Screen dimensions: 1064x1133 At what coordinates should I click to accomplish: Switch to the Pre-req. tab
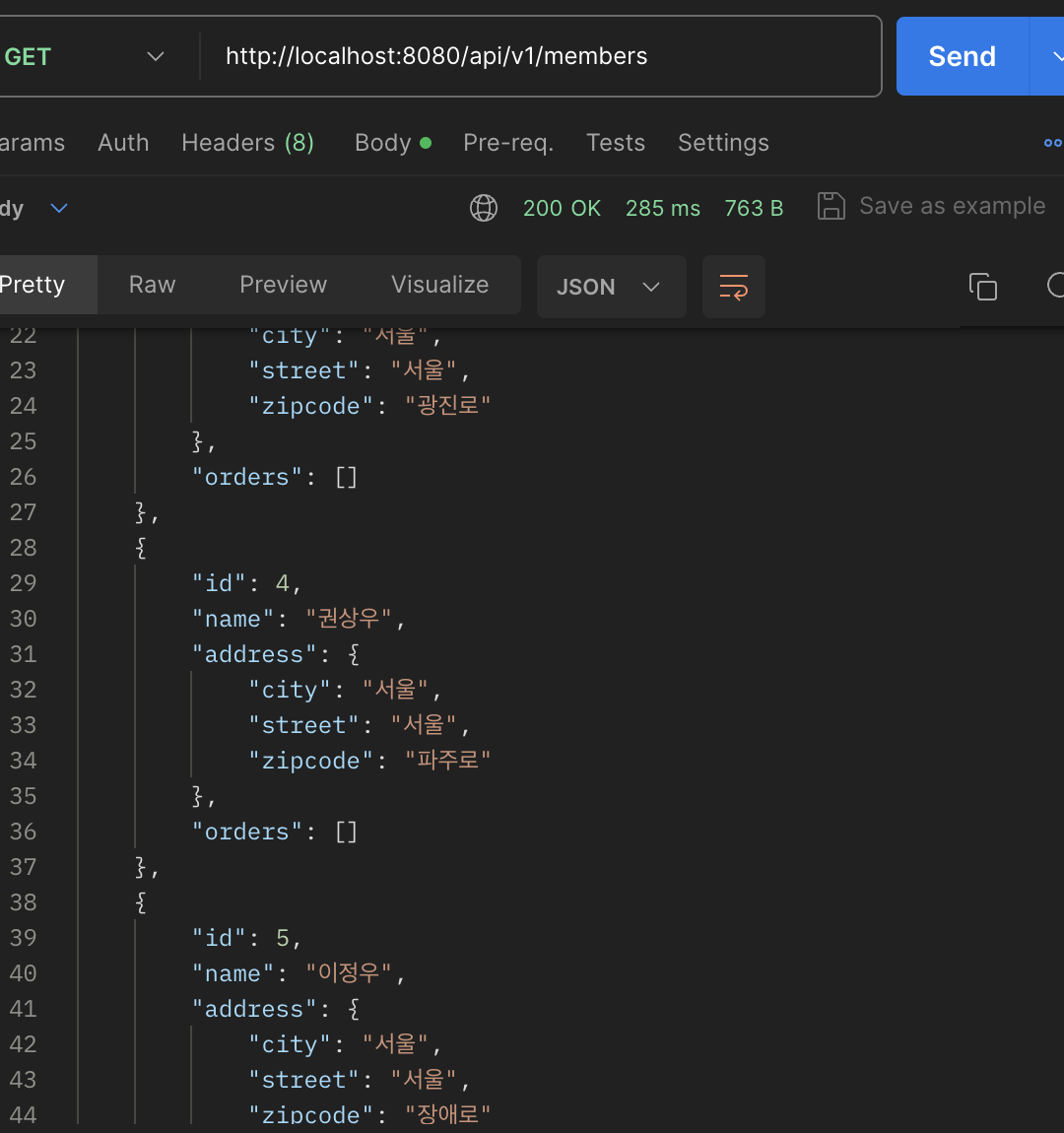pos(507,143)
